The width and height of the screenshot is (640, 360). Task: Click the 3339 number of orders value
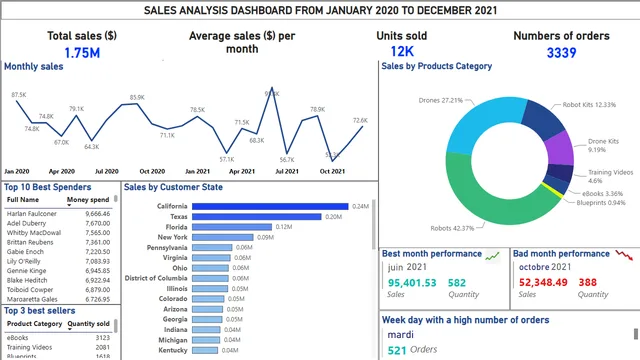point(561,53)
